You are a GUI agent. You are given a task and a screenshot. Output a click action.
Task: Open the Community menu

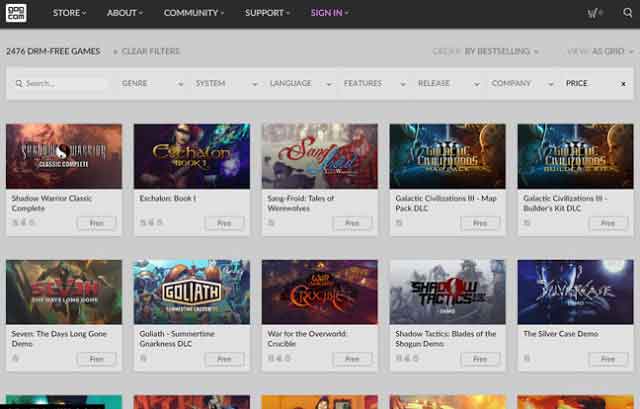coord(194,13)
